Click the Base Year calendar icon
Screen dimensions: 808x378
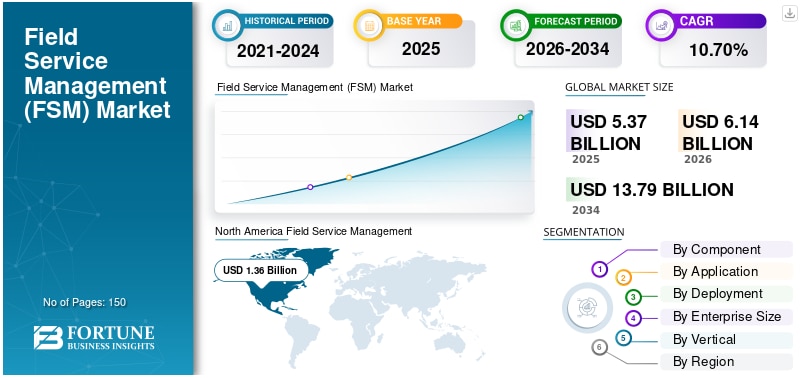[369, 26]
